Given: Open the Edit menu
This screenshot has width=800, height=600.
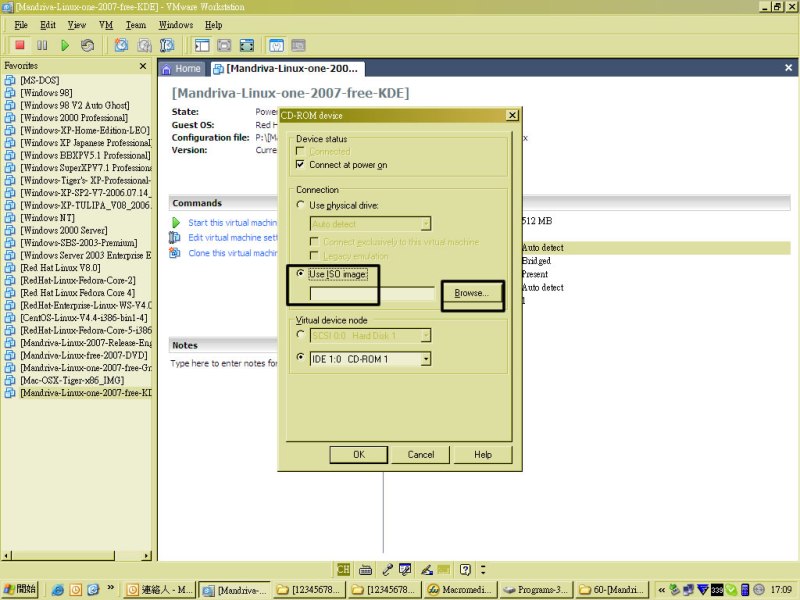Looking at the screenshot, I should [x=48, y=25].
